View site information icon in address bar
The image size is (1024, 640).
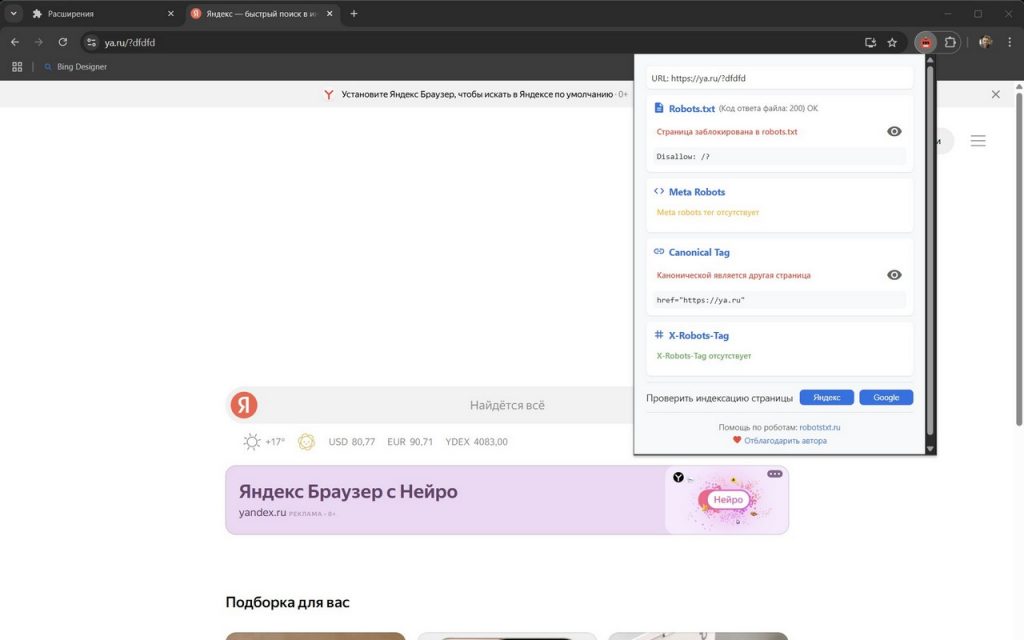(91, 42)
